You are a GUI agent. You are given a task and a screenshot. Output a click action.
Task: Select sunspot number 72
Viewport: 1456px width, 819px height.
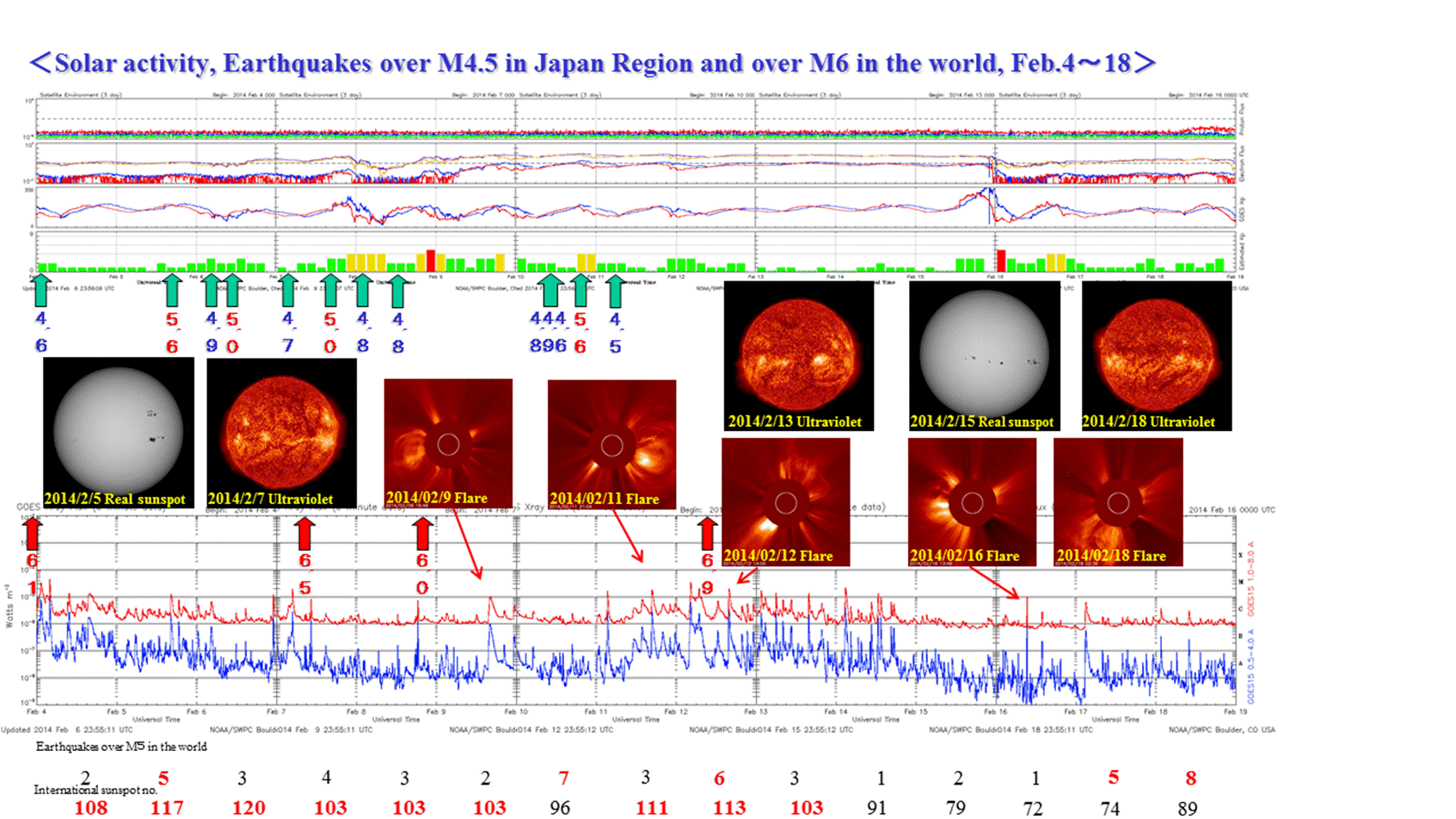(1033, 807)
